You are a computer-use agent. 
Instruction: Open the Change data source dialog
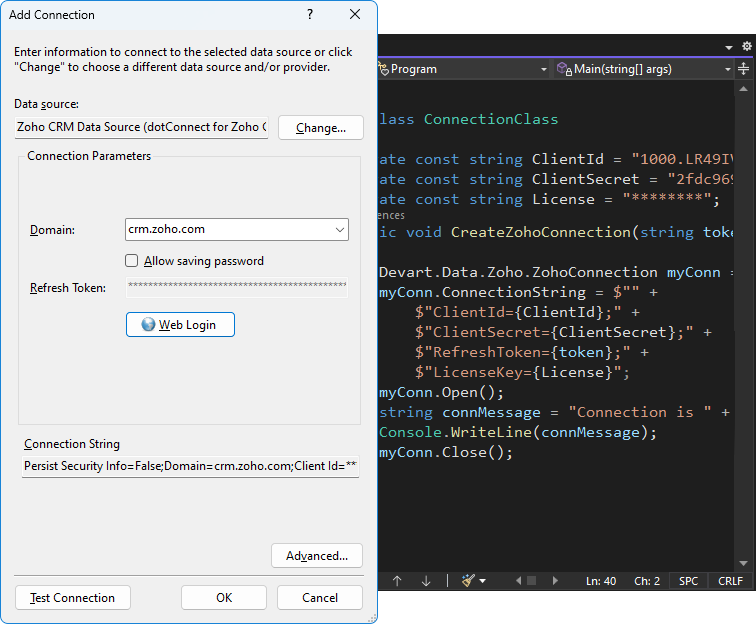pos(321,128)
